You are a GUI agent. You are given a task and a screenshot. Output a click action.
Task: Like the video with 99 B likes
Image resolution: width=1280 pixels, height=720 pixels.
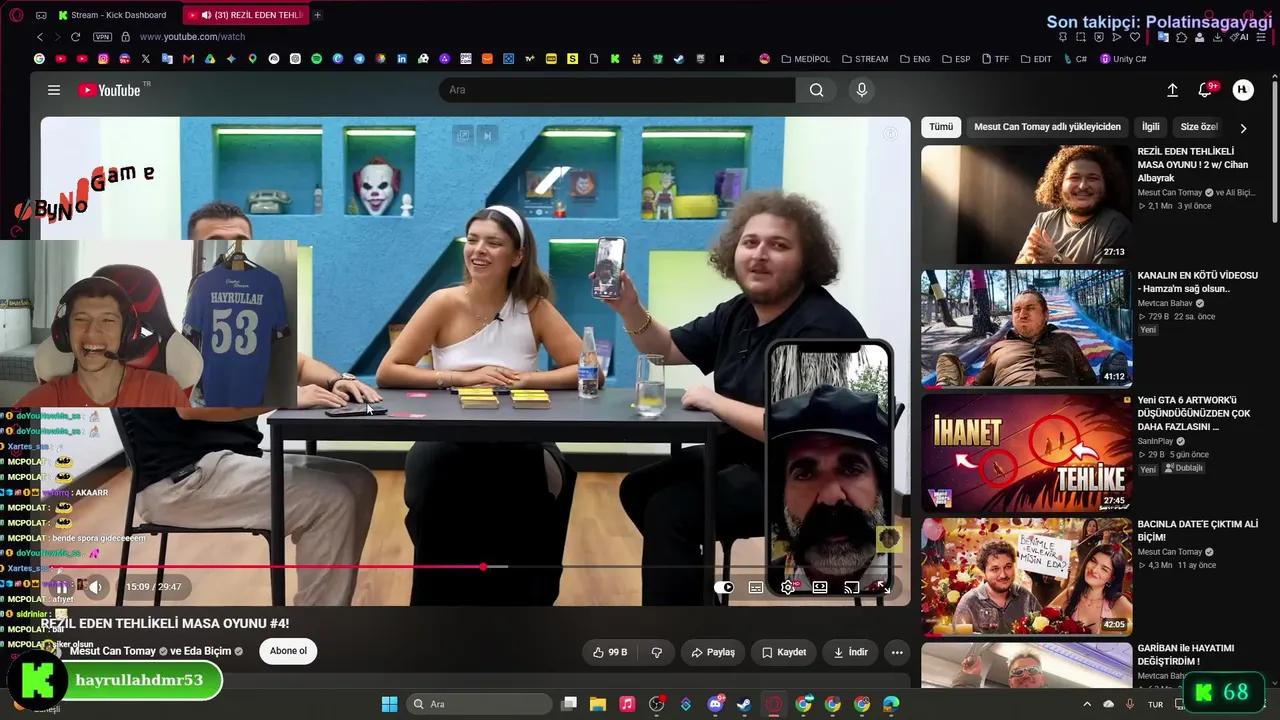[609, 652]
